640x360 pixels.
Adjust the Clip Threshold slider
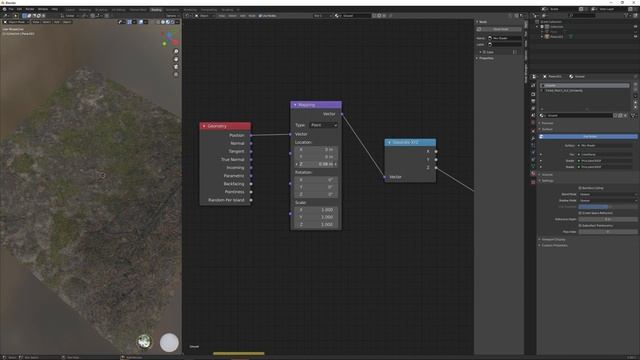(x=608, y=207)
